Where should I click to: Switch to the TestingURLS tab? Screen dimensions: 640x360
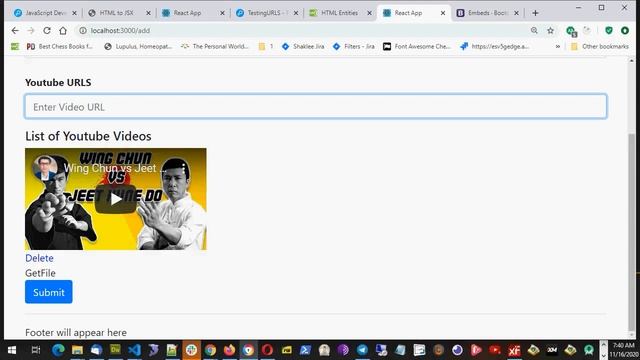tap(267, 13)
